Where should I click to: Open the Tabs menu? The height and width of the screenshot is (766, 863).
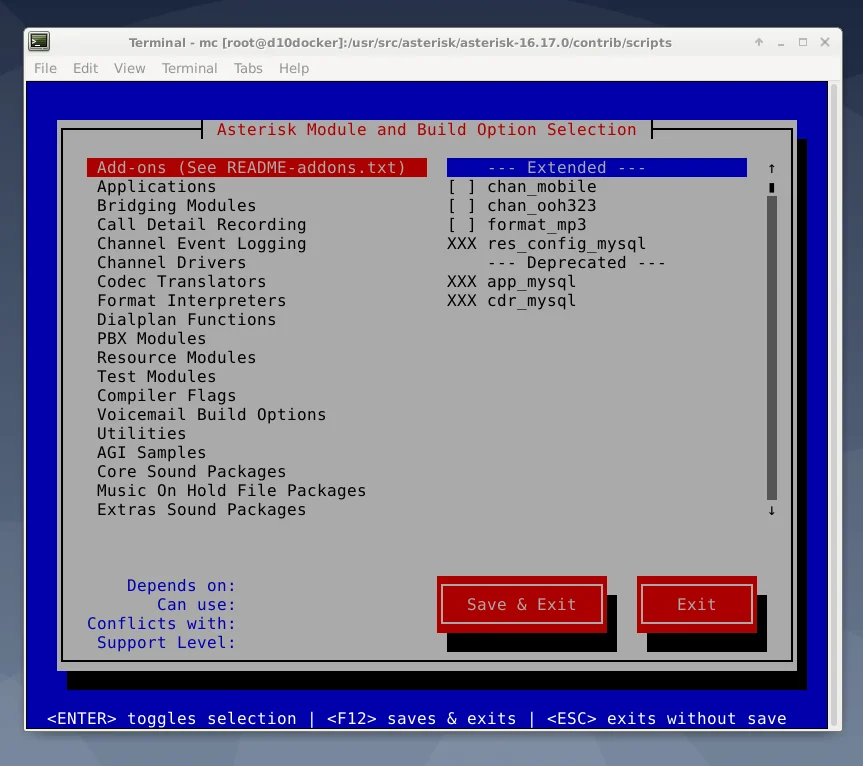pos(248,68)
